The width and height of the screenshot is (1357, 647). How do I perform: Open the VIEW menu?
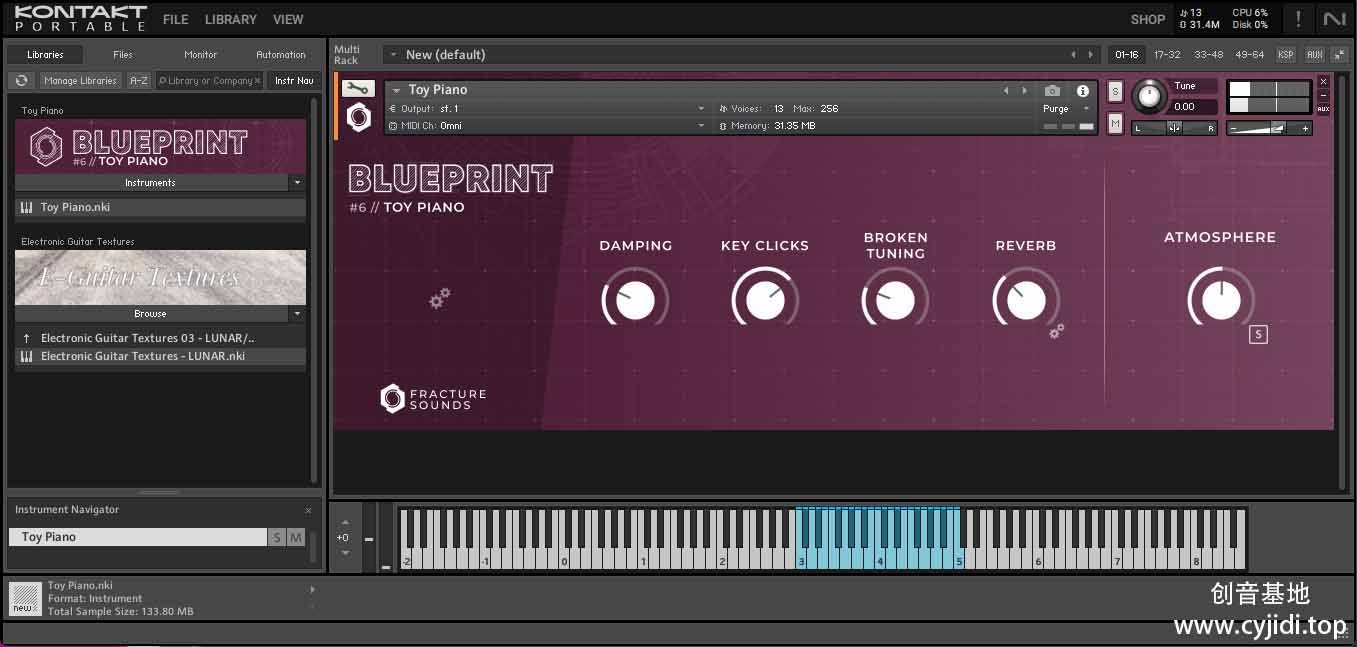288,19
